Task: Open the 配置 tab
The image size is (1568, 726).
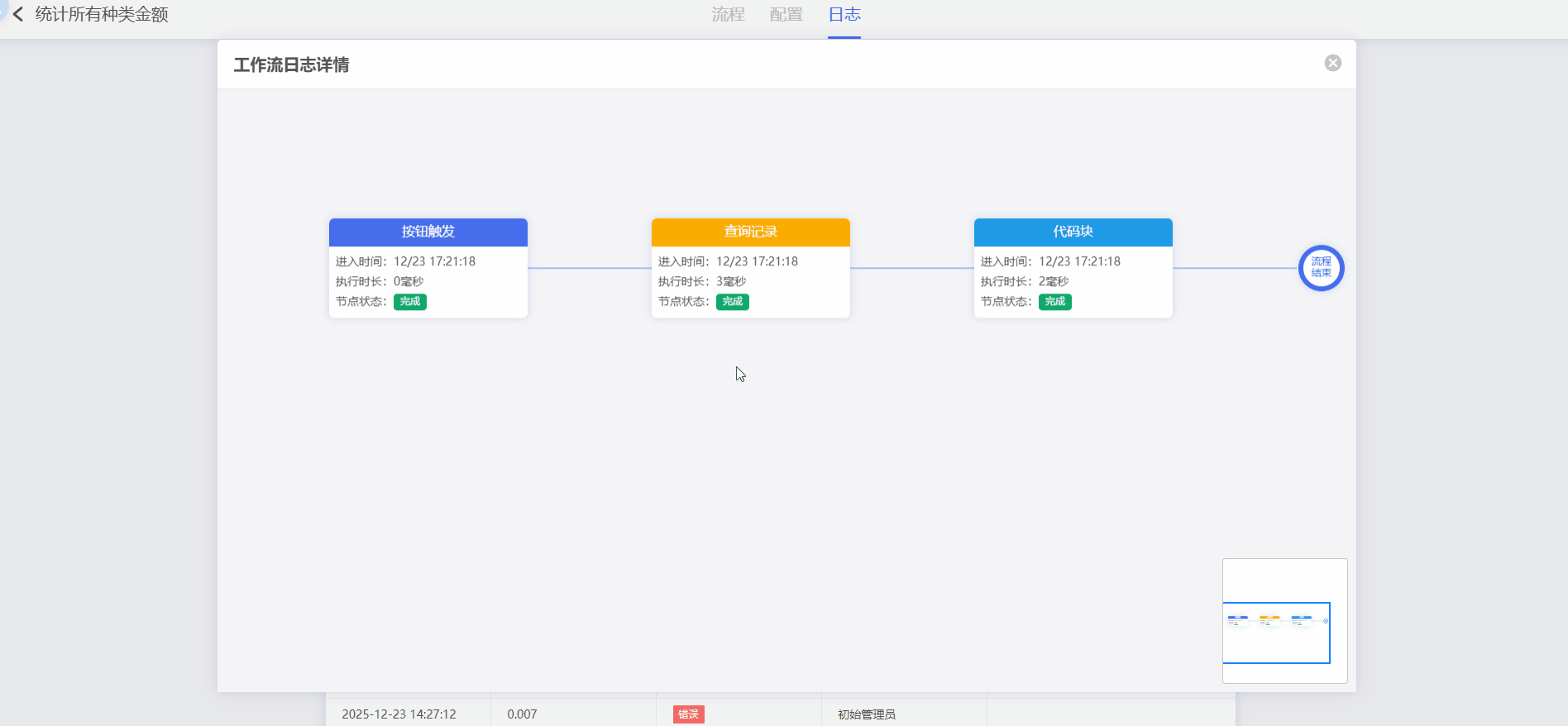Action: coord(786,15)
